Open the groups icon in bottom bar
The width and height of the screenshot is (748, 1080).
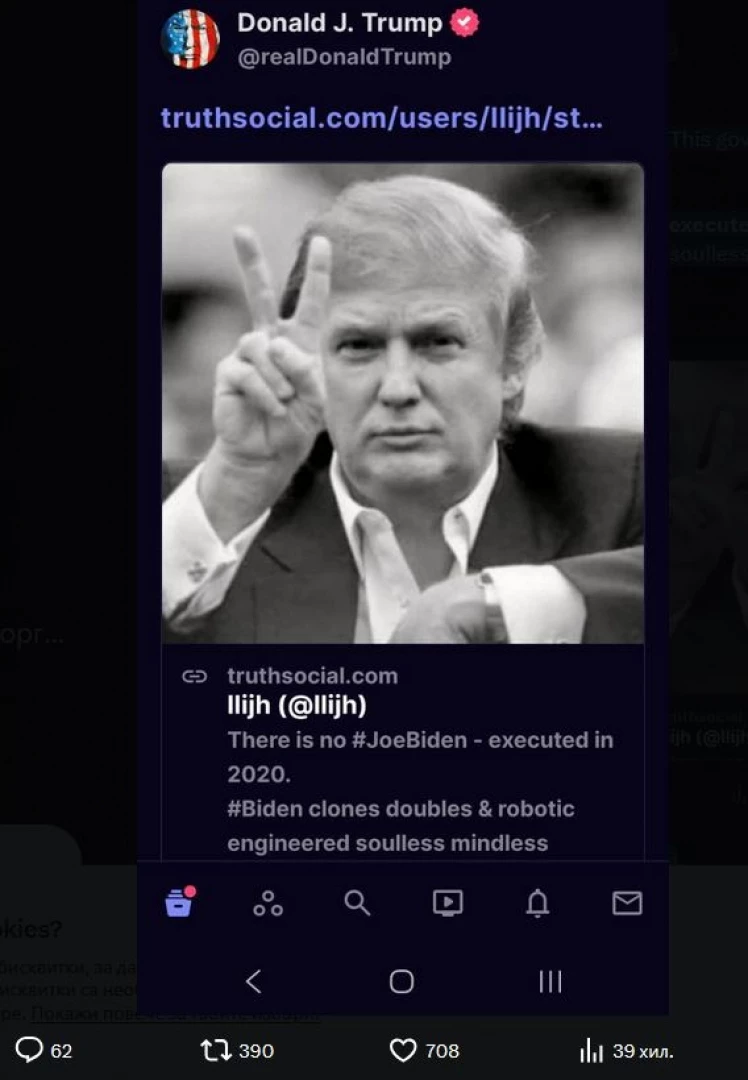[x=268, y=903]
